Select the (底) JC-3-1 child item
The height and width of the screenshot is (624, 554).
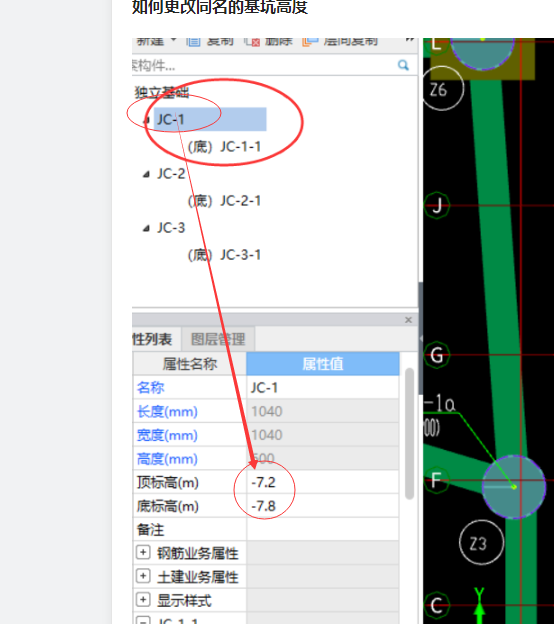(x=224, y=255)
